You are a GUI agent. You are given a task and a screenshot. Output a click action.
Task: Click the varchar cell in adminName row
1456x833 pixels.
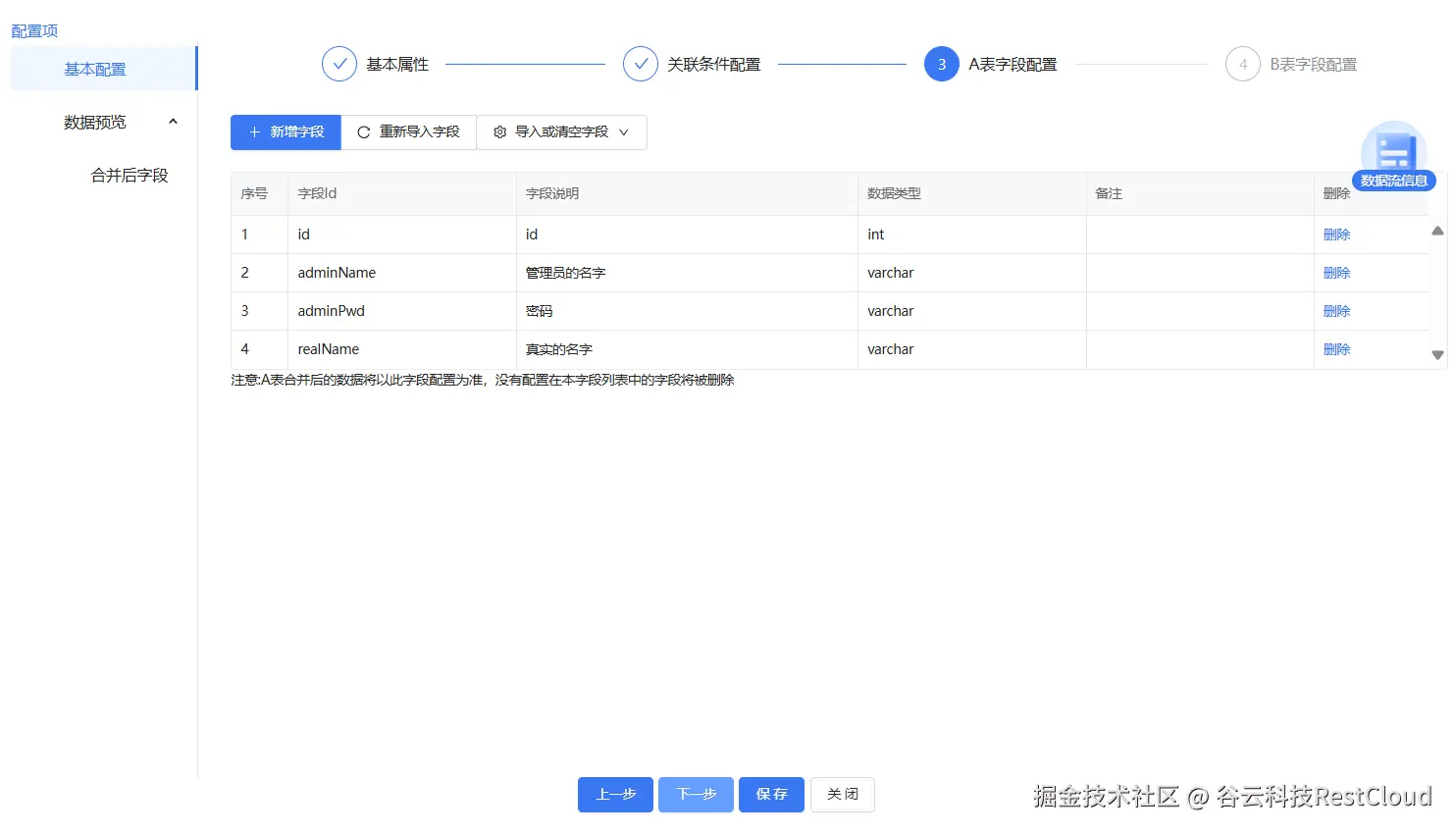(x=972, y=273)
